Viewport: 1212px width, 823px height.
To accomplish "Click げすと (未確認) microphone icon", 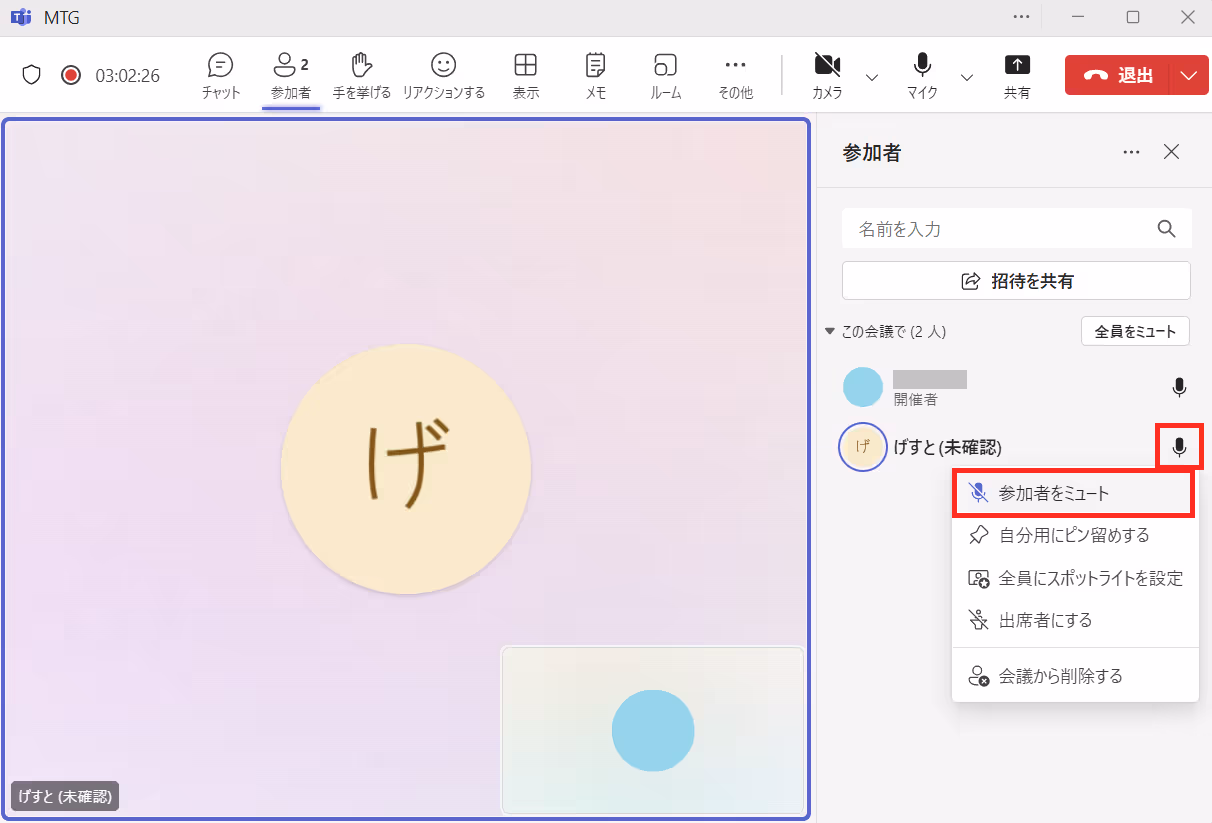I will (x=1179, y=446).
